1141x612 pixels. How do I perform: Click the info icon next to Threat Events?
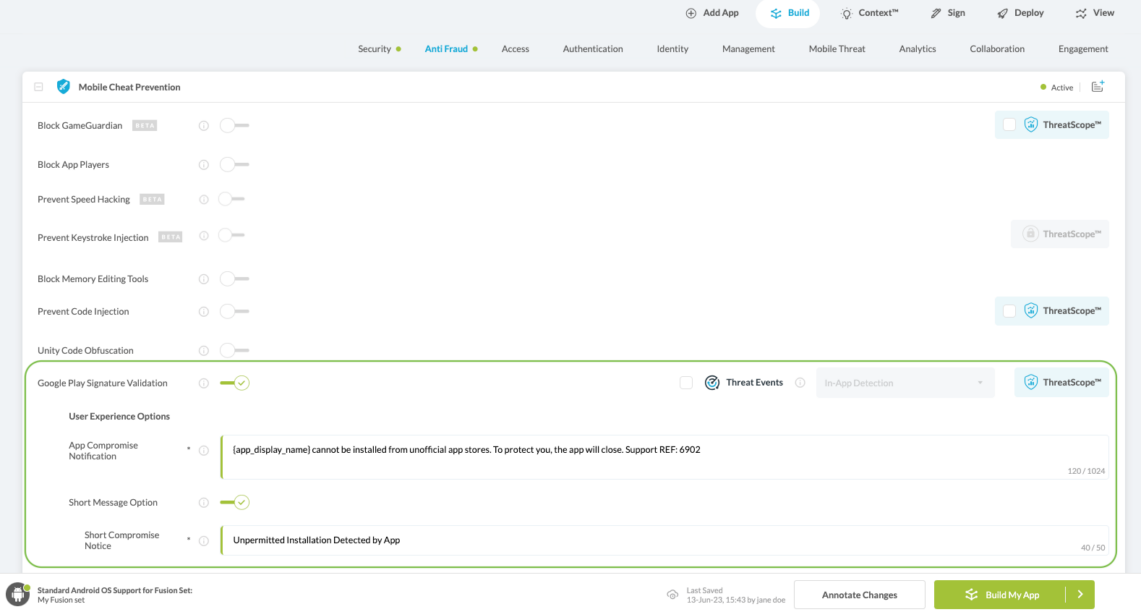tap(800, 383)
